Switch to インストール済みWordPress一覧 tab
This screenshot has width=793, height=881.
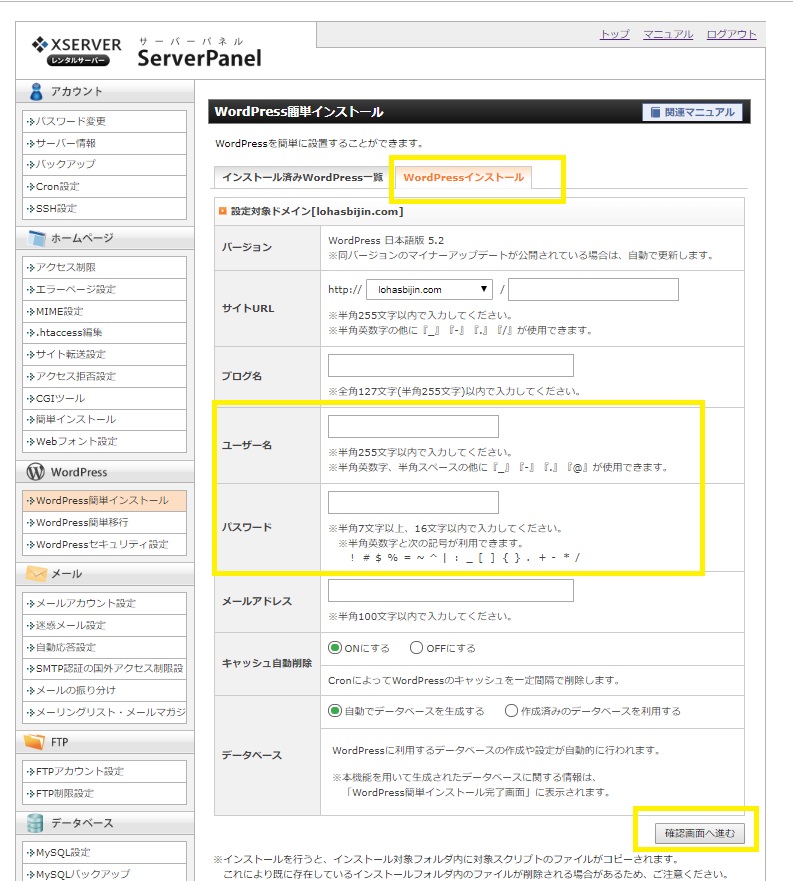click(x=302, y=178)
